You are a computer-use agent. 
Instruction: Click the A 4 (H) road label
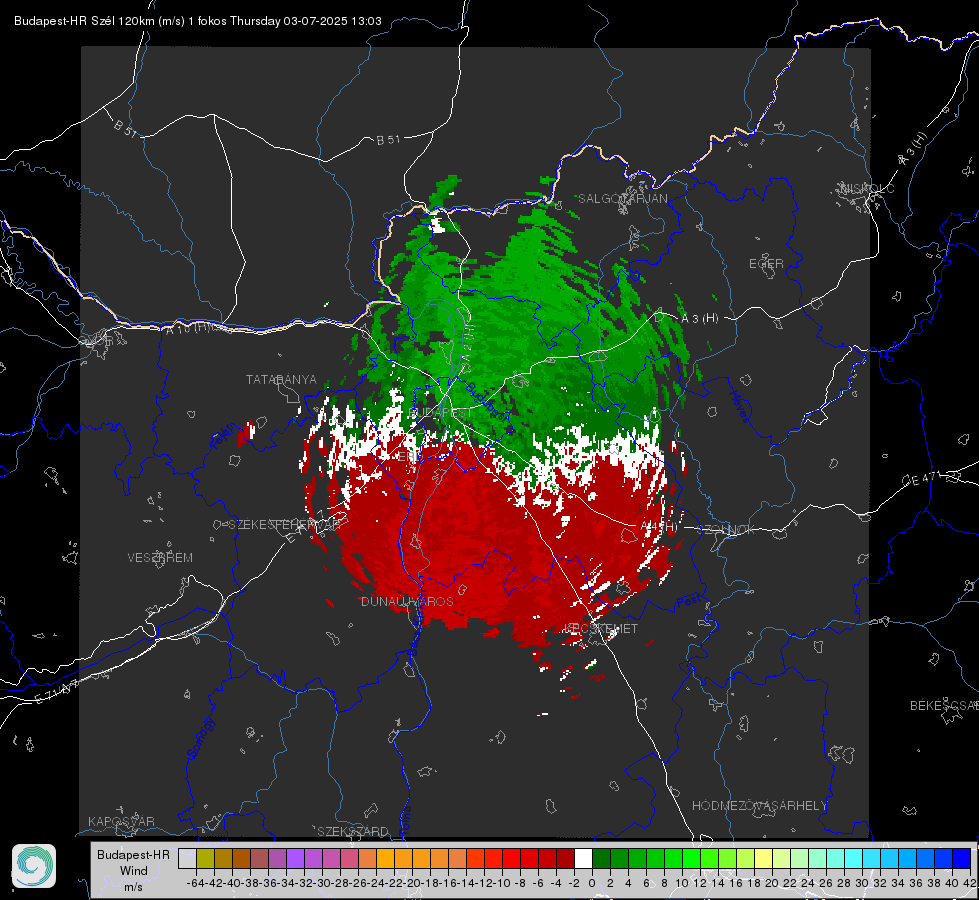[658, 527]
